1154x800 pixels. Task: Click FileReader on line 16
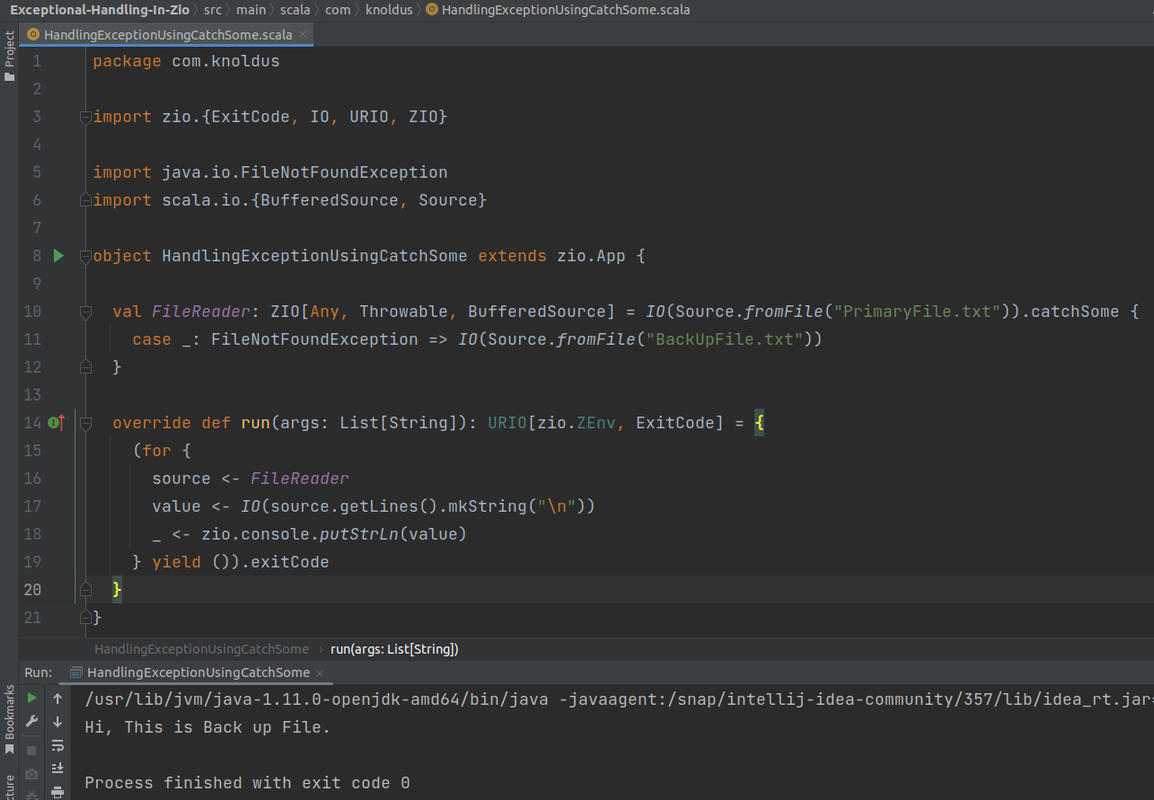(x=300, y=478)
